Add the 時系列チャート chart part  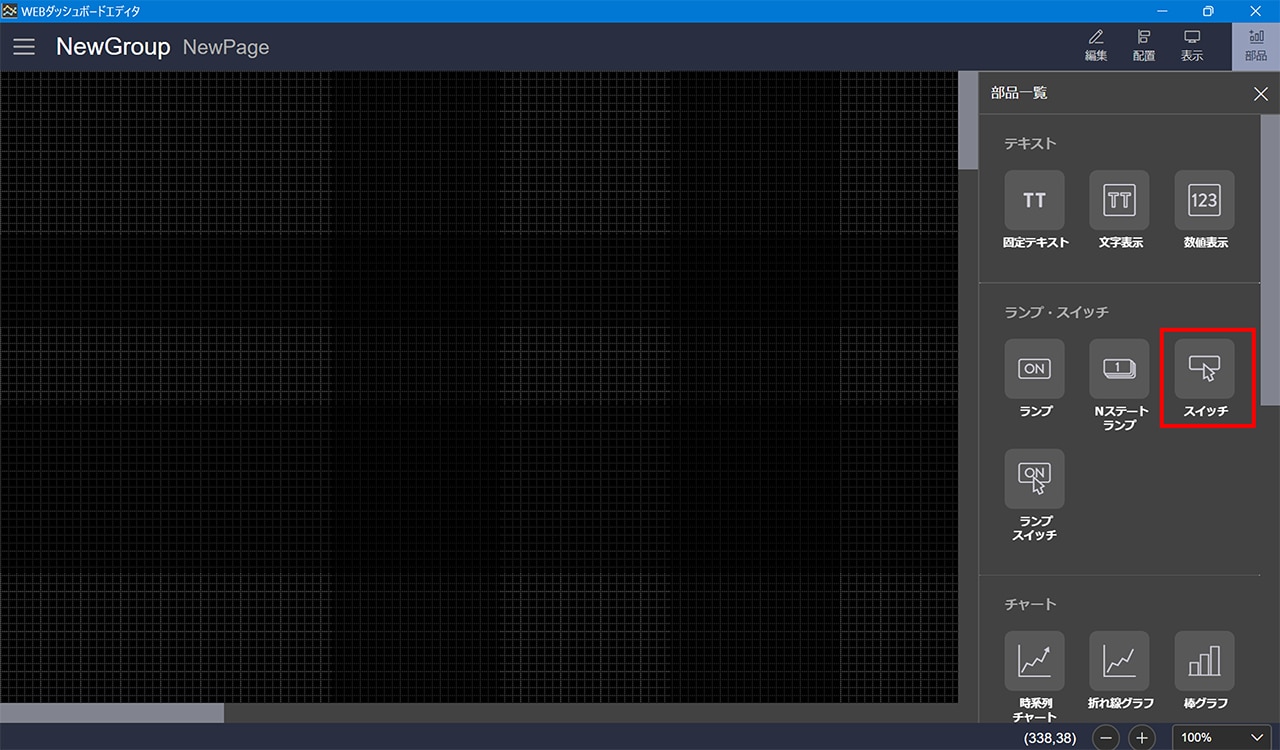pyautogui.click(x=1034, y=661)
